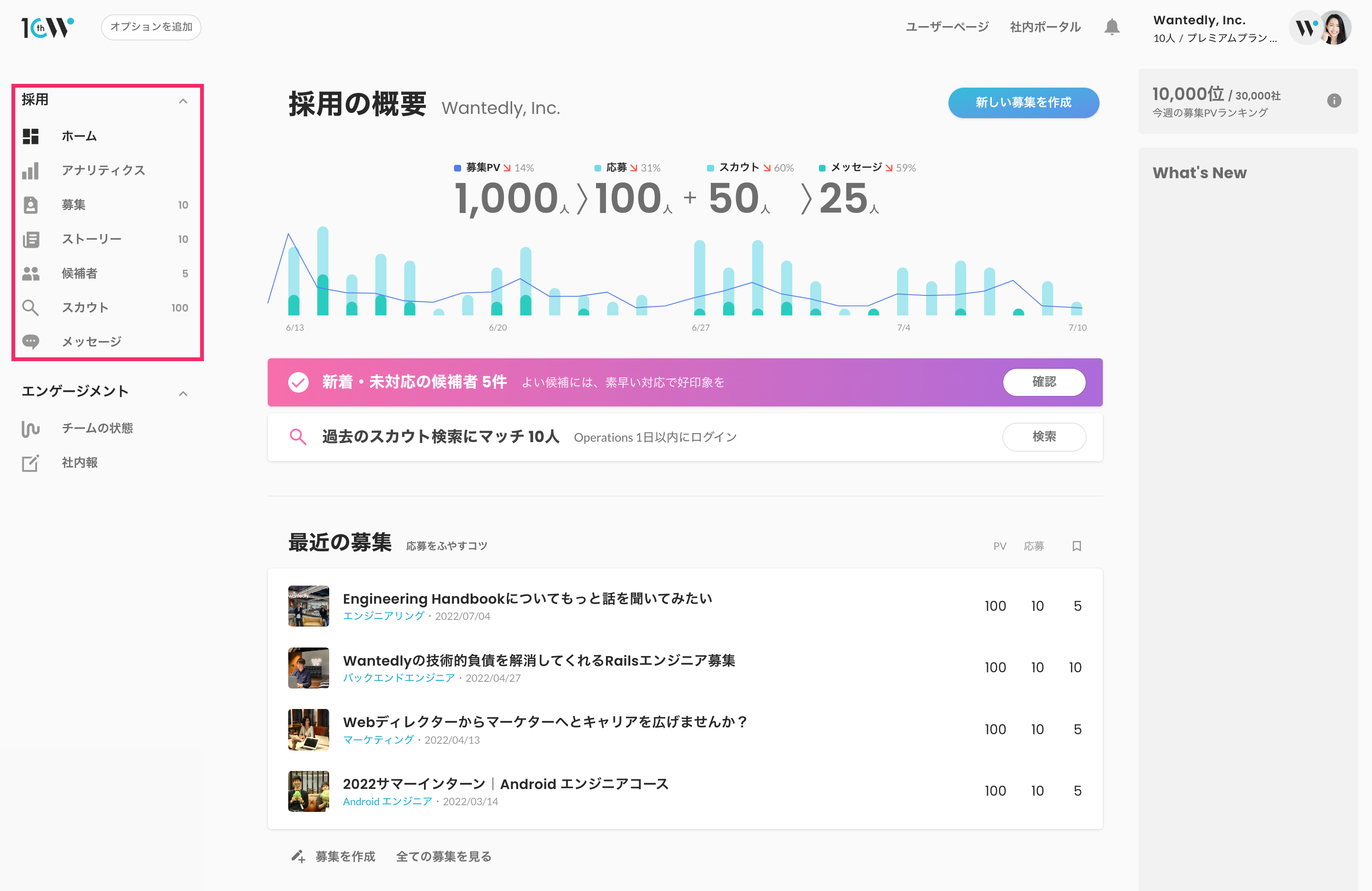This screenshot has width=1372, height=891.
Task: Click the 10,000位 ranking text
Action: pyautogui.click(x=1188, y=94)
